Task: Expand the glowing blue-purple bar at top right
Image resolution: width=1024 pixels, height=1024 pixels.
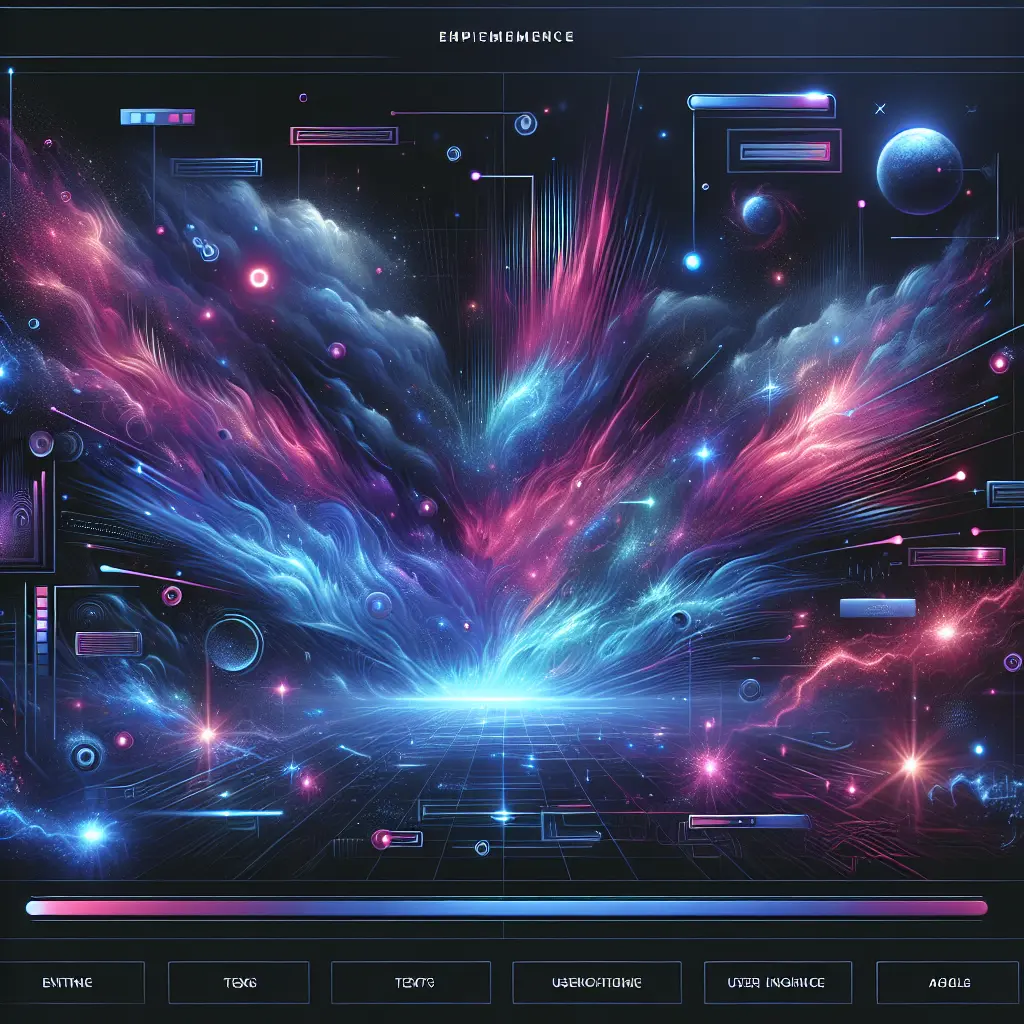Action: (x=760, y=101)
